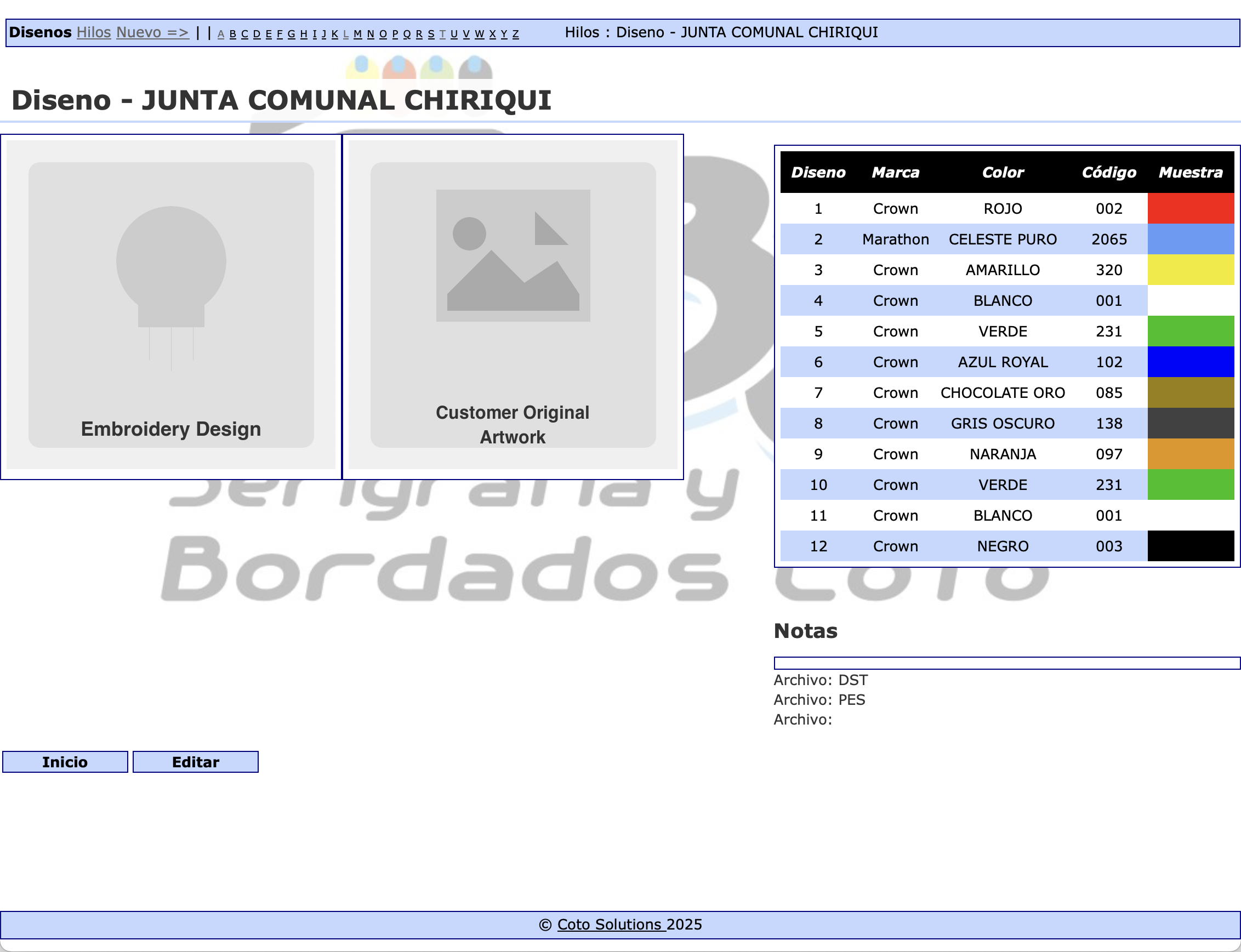Click the CHOCOLATE ORO sample swatch
The height and width of the screenshot is (952, 1241).
click(x=1191, y=393)
